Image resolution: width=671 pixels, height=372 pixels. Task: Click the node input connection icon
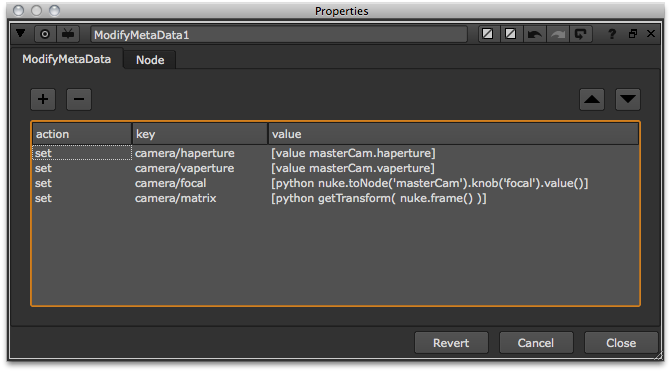[x=68, y=34]
